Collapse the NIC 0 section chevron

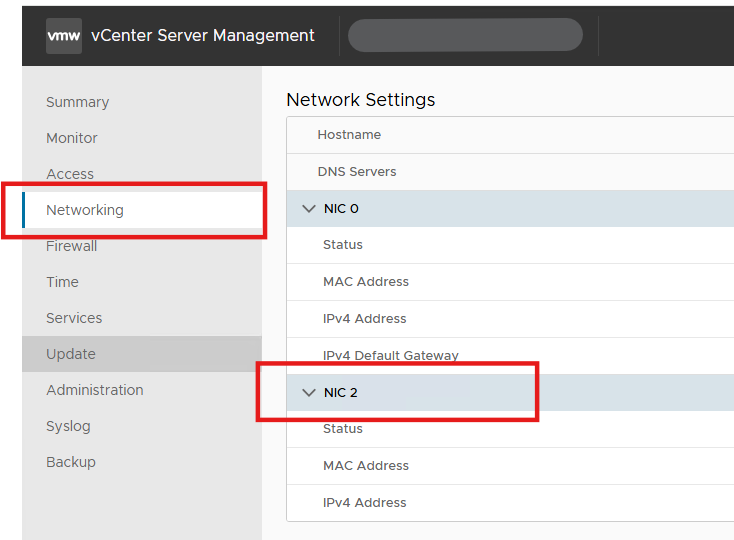click(308, 209)
